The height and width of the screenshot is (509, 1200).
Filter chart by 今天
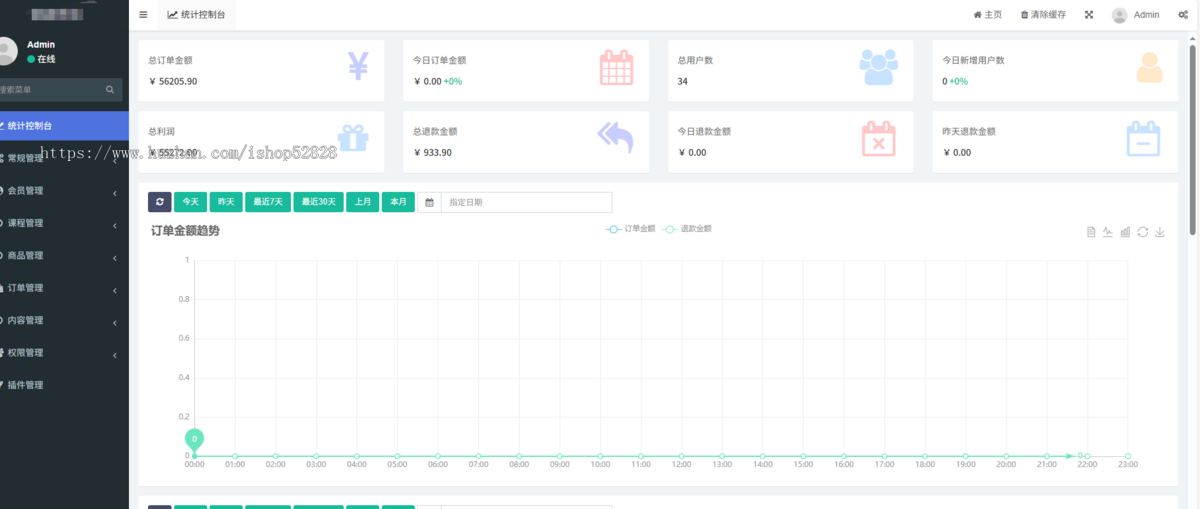click(190, 202)
